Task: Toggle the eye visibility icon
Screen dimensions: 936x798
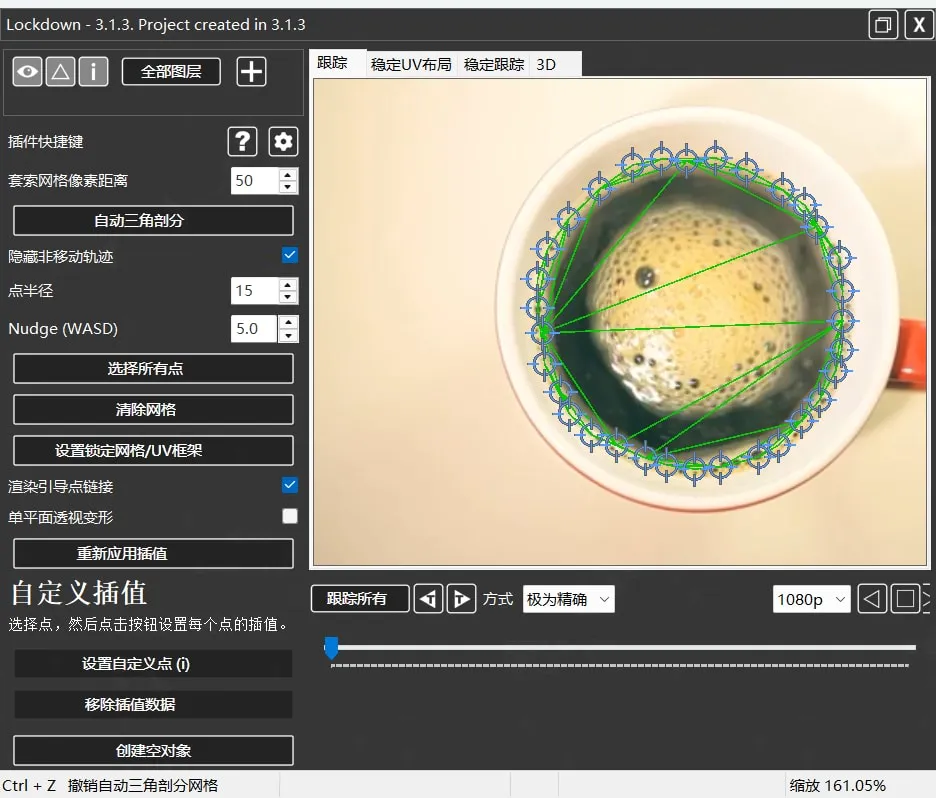Action: (x=27, y=72)
